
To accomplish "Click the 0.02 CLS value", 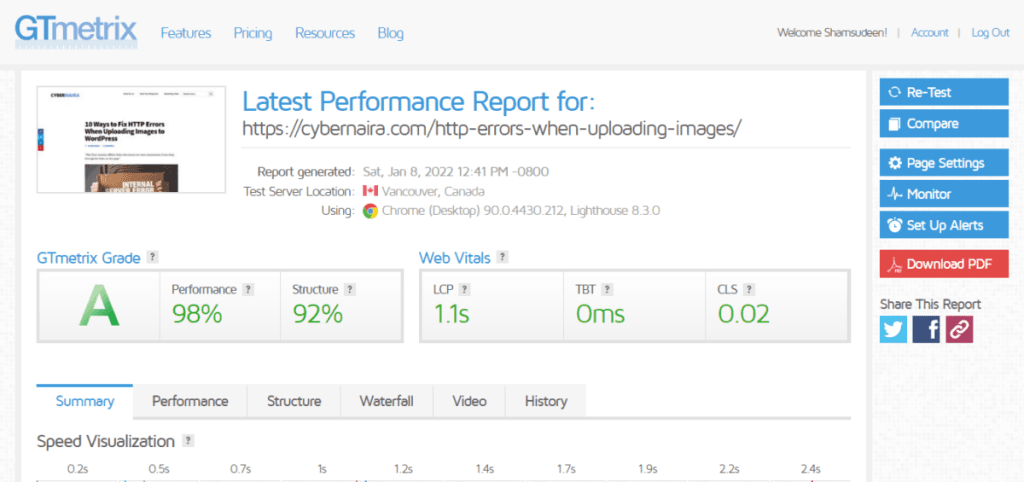I will coord(744,315).
